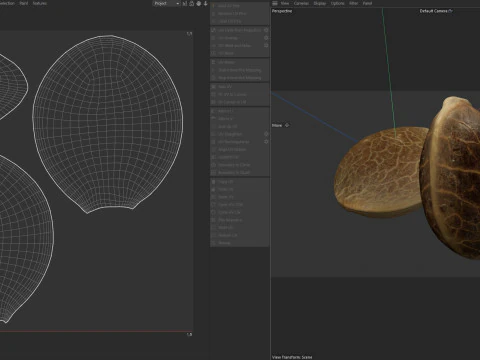Click the down-arrow icon near the Project dropdown
The image size is (480, 360).
[x=206, y=3]
